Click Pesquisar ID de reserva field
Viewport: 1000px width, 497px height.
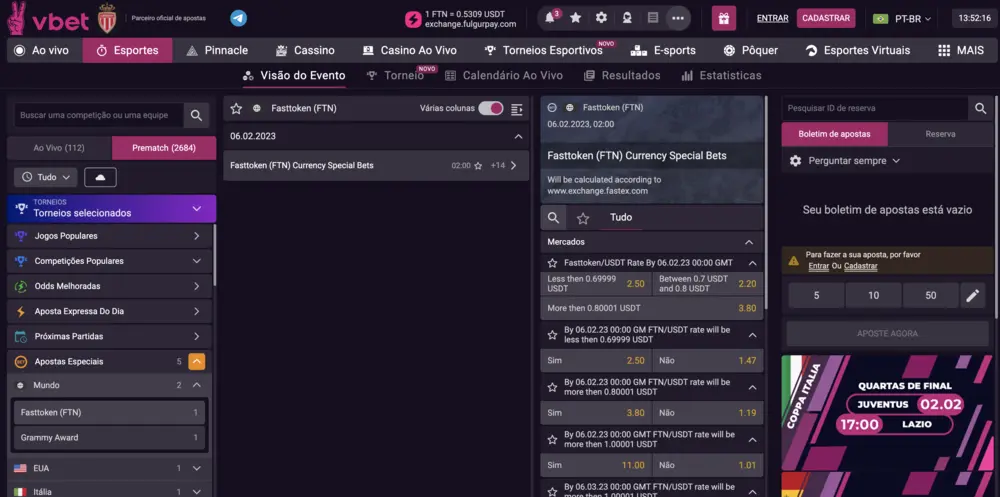(875, 108)
